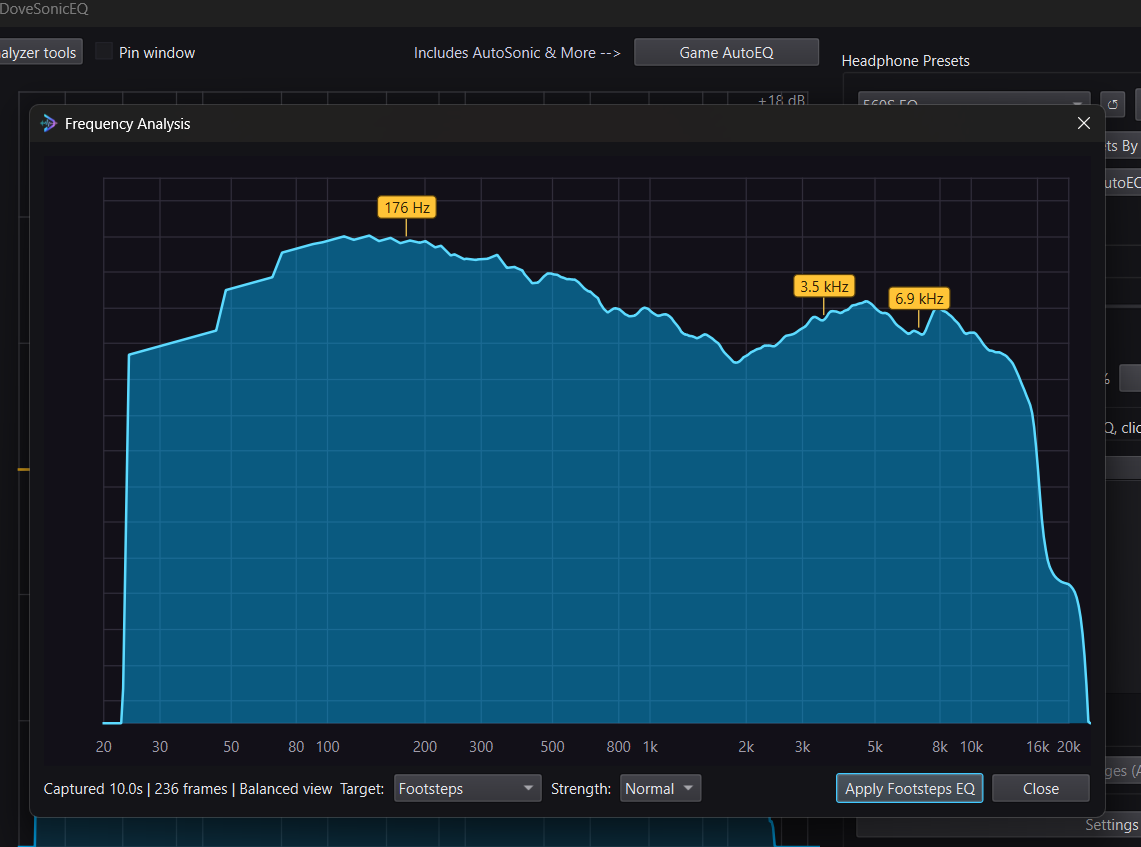1141x847 pixels.
Task: Open the Analyzer tools button
Action: (40, 52)
